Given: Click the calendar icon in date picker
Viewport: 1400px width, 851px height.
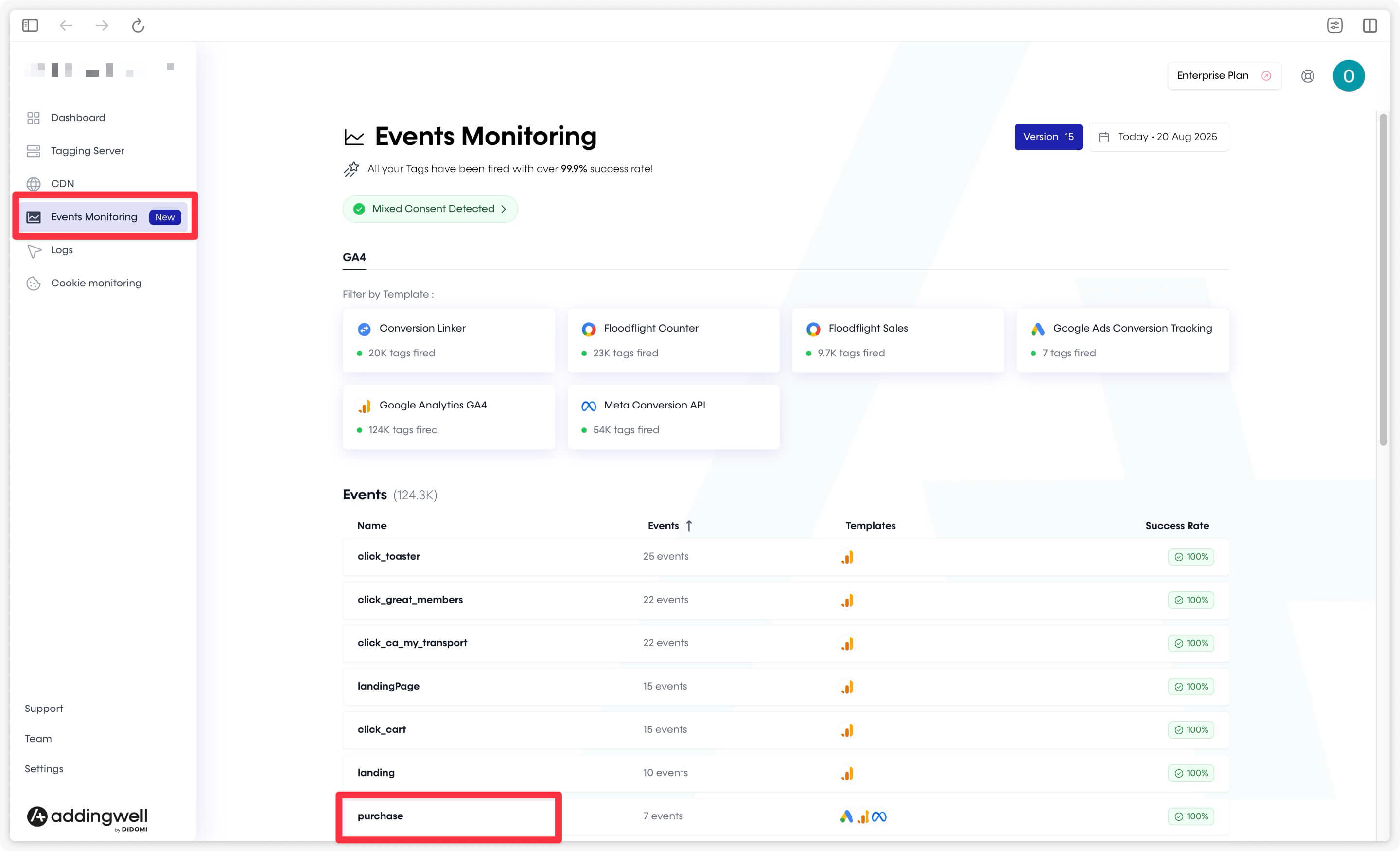Looking at the screenshot, I should [x=1103, y=137].
